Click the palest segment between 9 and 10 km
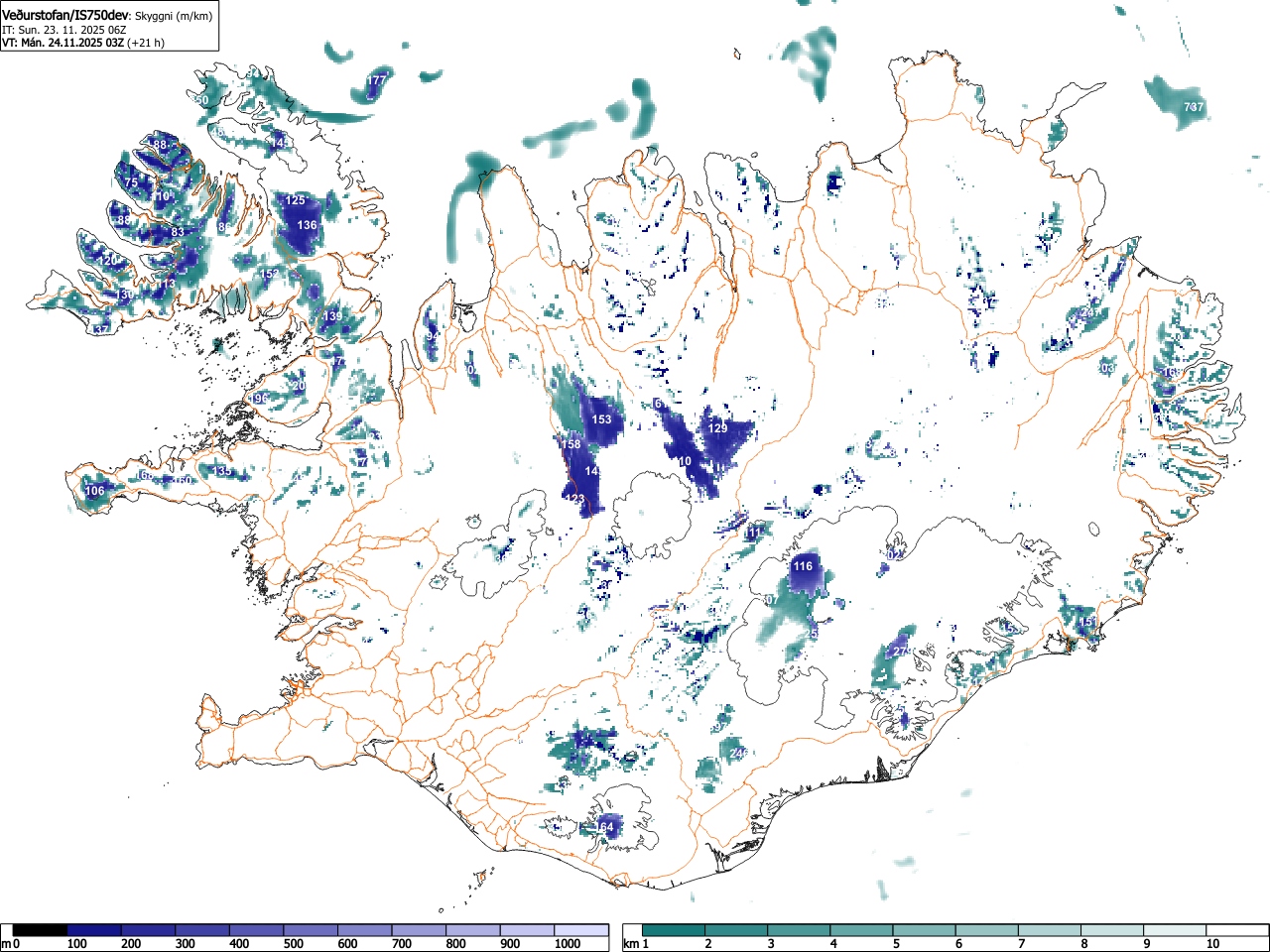 point(1176,930)
